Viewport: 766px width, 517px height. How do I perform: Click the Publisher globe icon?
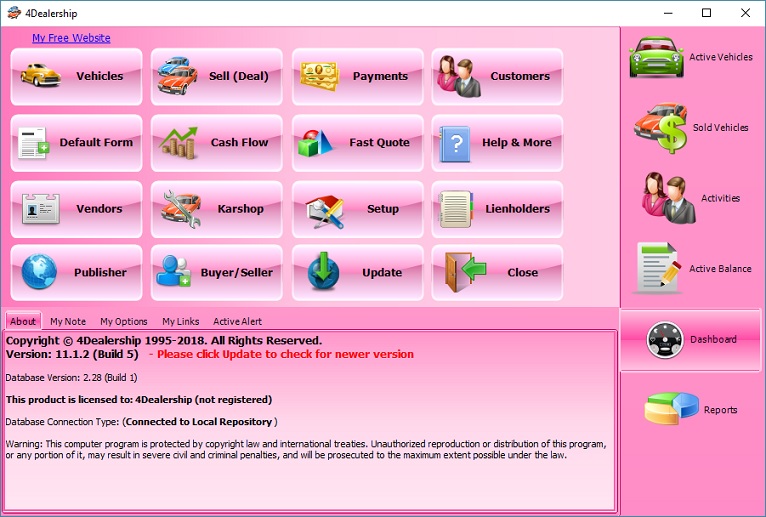pyautogui.click(x=41, y=272)
